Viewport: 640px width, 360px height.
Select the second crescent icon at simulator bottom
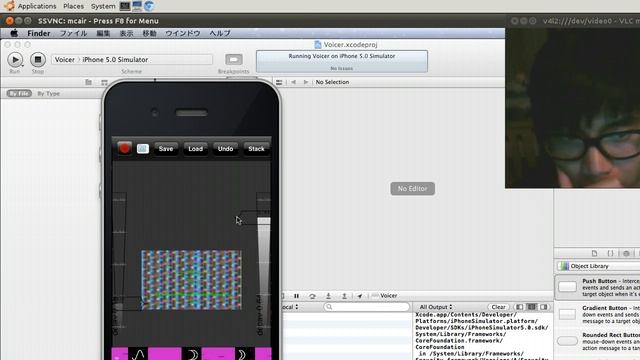244,354
